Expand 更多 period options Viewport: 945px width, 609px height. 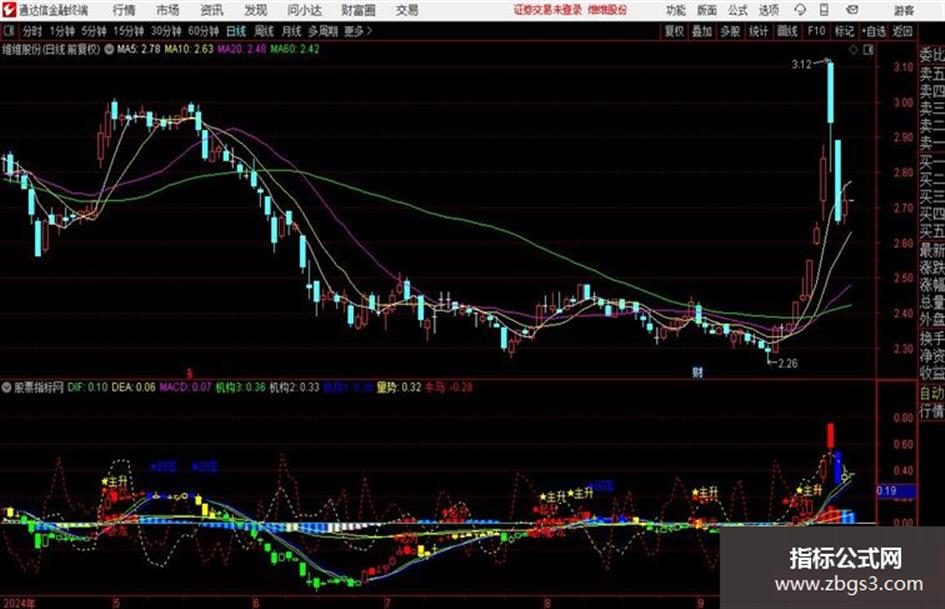coord(357,31)
